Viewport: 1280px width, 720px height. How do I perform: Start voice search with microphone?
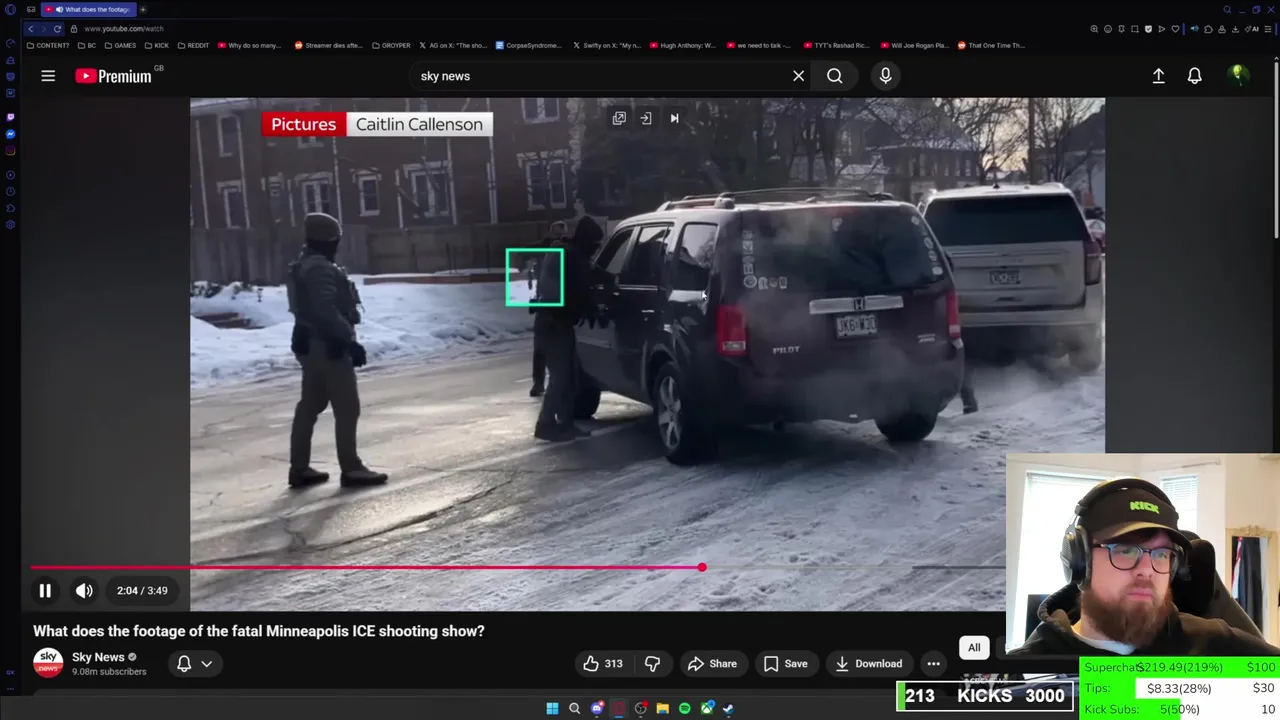[x=885, y=76]
